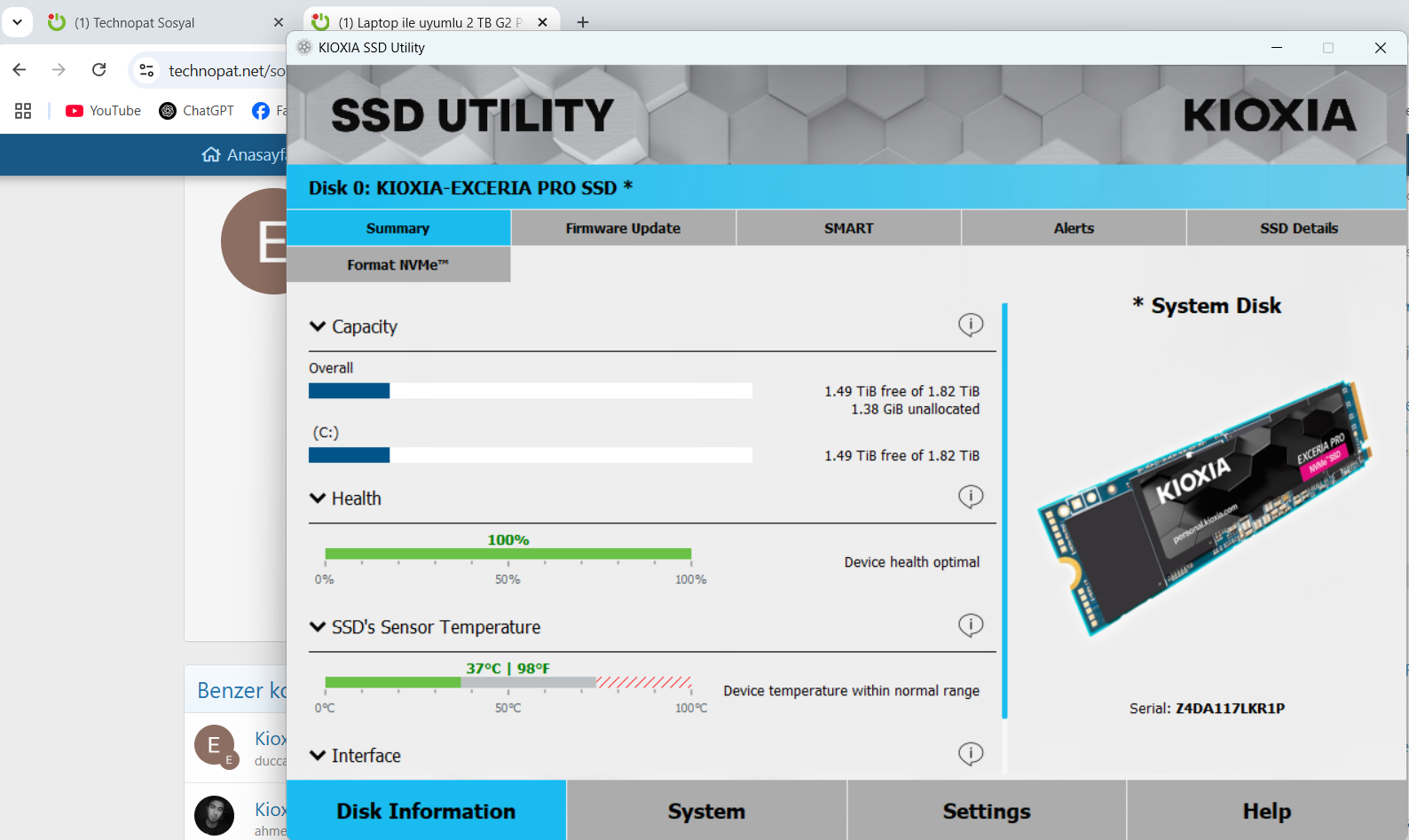Screen dimensions: 1409x840
Task: Open the Format NVMe tab
Action: point(398,264)
